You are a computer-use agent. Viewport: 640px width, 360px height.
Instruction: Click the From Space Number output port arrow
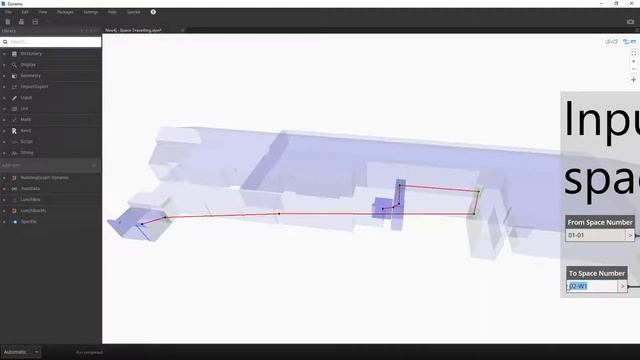[630, 235]
